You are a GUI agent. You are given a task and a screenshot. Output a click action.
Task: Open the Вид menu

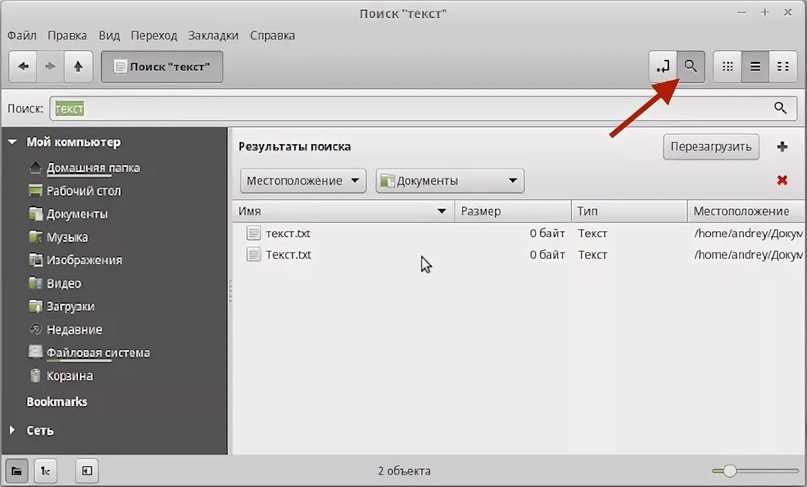point(110,35)
